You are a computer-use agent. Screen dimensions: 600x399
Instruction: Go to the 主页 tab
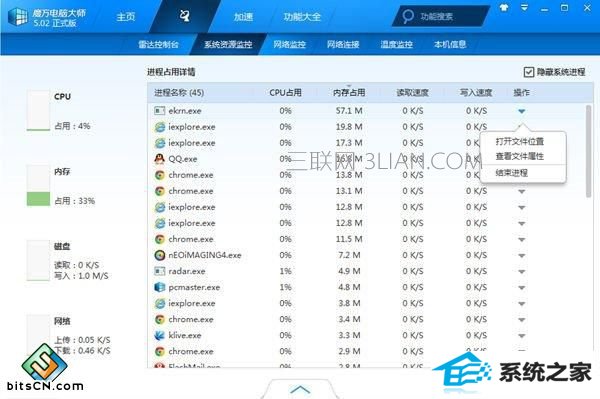coord(126,17)
